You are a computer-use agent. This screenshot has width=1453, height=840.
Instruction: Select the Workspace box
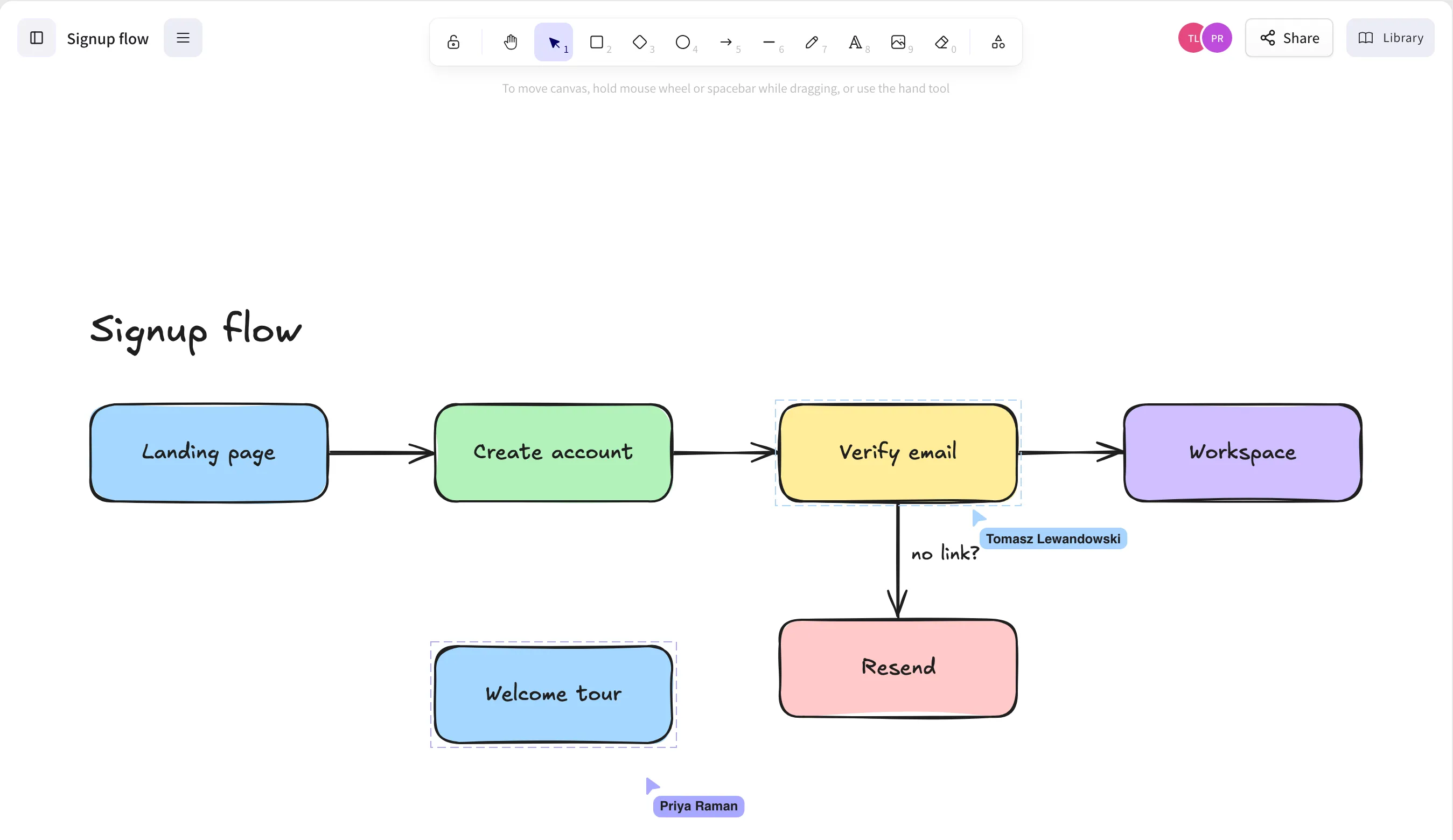pyautogui.click(x=1242, y=452)
